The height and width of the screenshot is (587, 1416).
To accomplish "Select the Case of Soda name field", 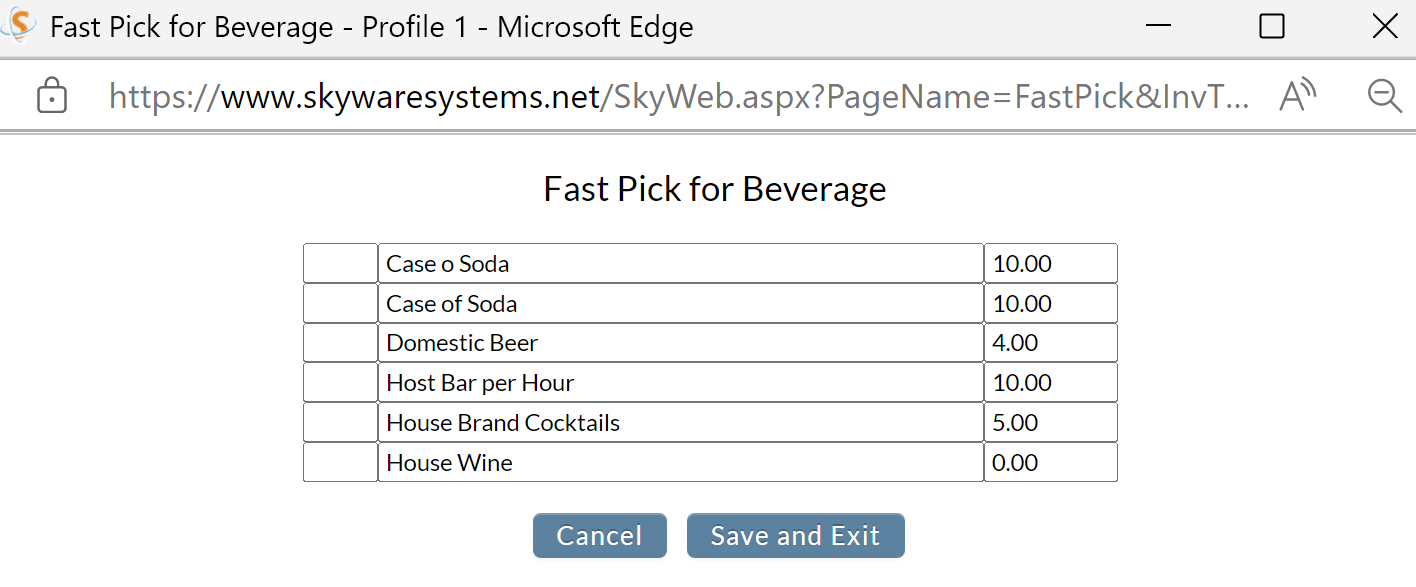I will point(681,303).
